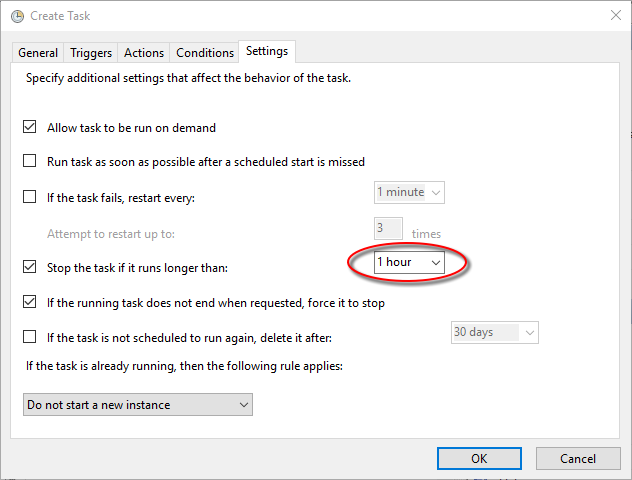Check the restart if task fails option
The height and width of the screenshot is (480, 632).
click(x=30, y=197)
